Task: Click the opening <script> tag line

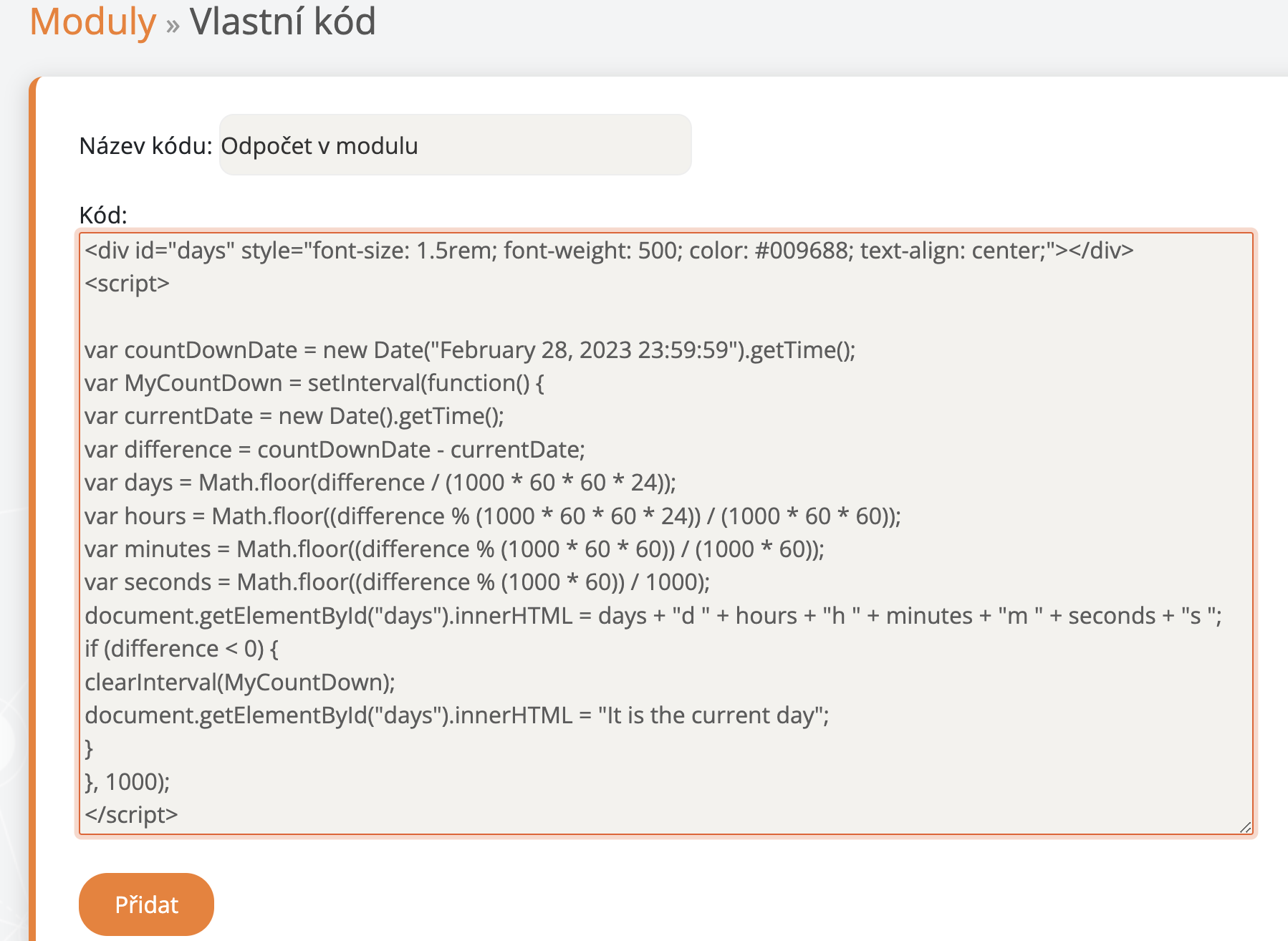Action: point(128,284)
